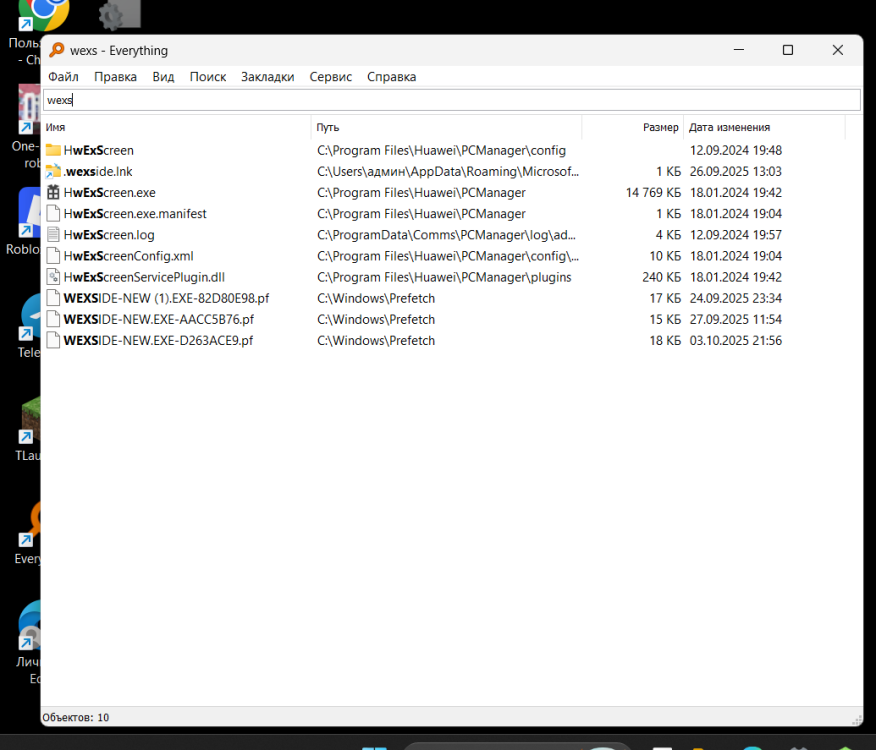The image size is (876, 750).
Task: Open the Файл menu
Action: point(63,77)
